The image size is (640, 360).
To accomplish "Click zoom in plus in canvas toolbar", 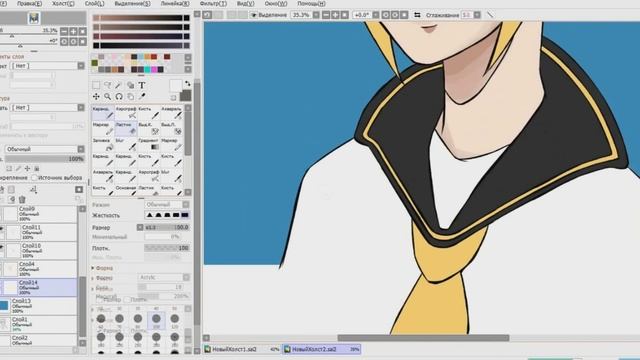I will (x=335, y=15).
